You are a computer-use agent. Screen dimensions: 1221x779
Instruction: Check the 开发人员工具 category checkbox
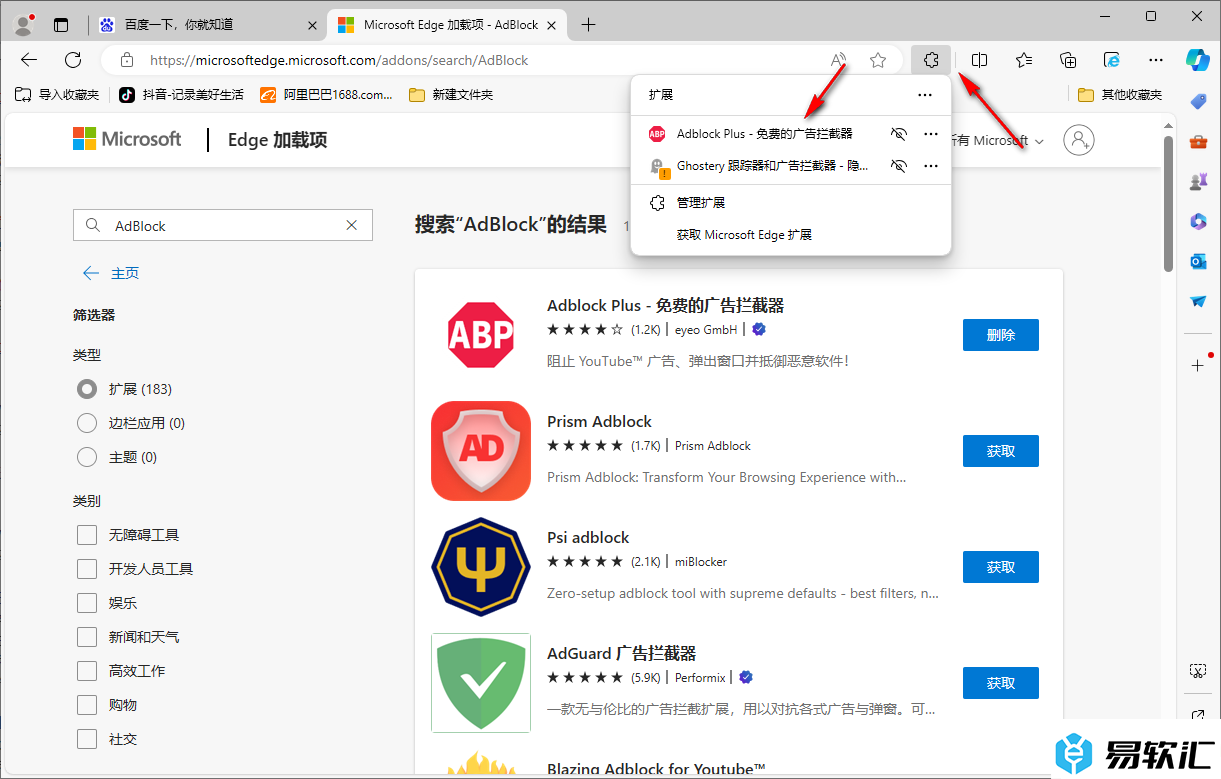click(x=87, y=569)
